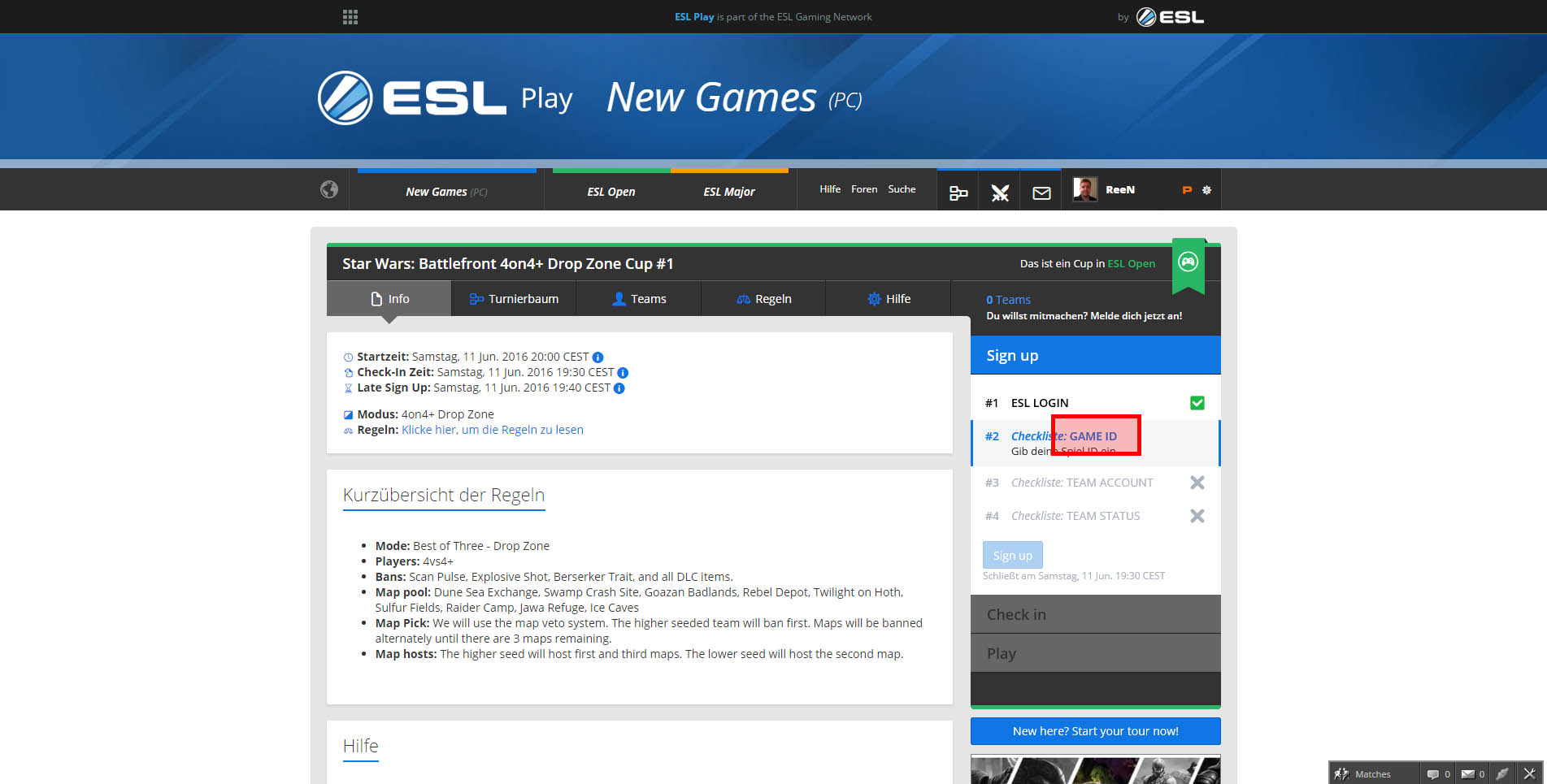Click green checkmark next to ESL LOGIN
This screenshot has width=1547, height=784.
coord(1197,403)
